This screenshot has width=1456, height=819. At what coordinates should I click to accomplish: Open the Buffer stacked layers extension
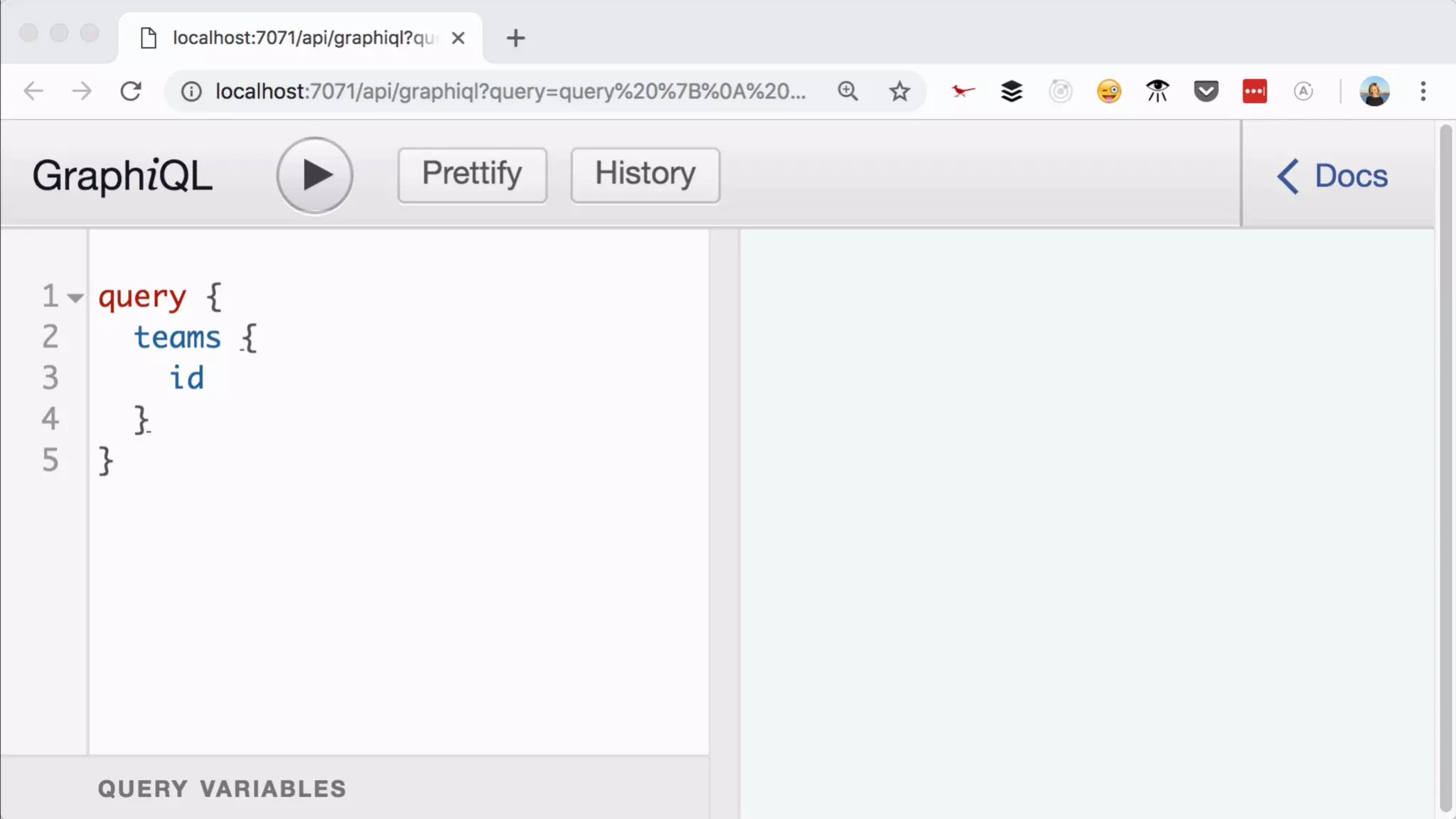pos(1011,91)
